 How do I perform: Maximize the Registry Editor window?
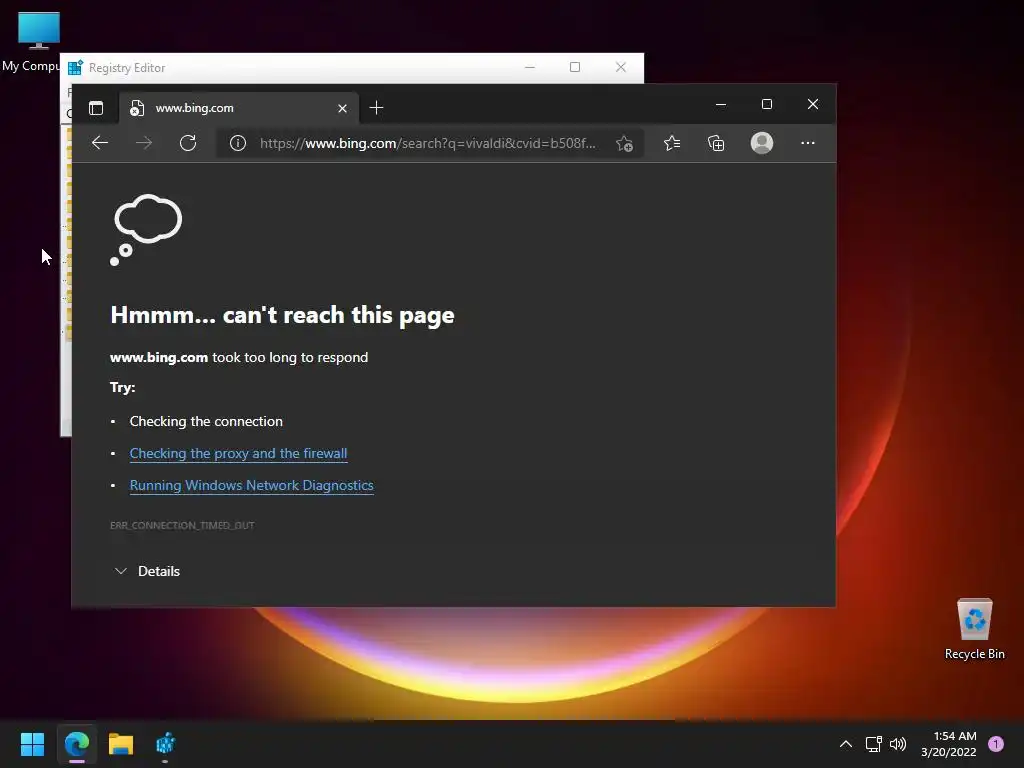575,67
